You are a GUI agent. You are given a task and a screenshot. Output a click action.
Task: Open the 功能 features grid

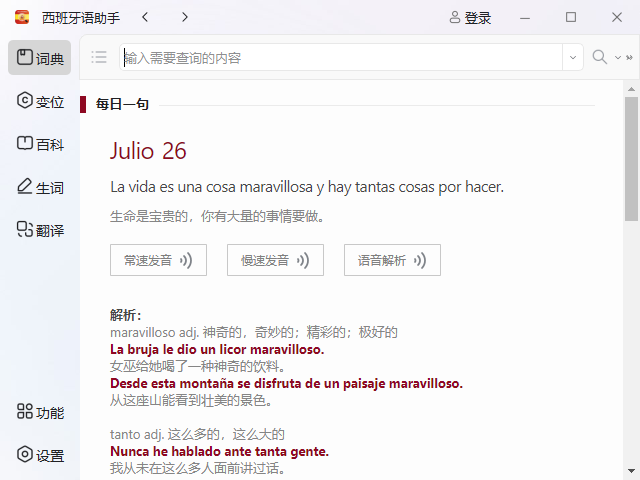pyautogui.click(x=40, y=412)
